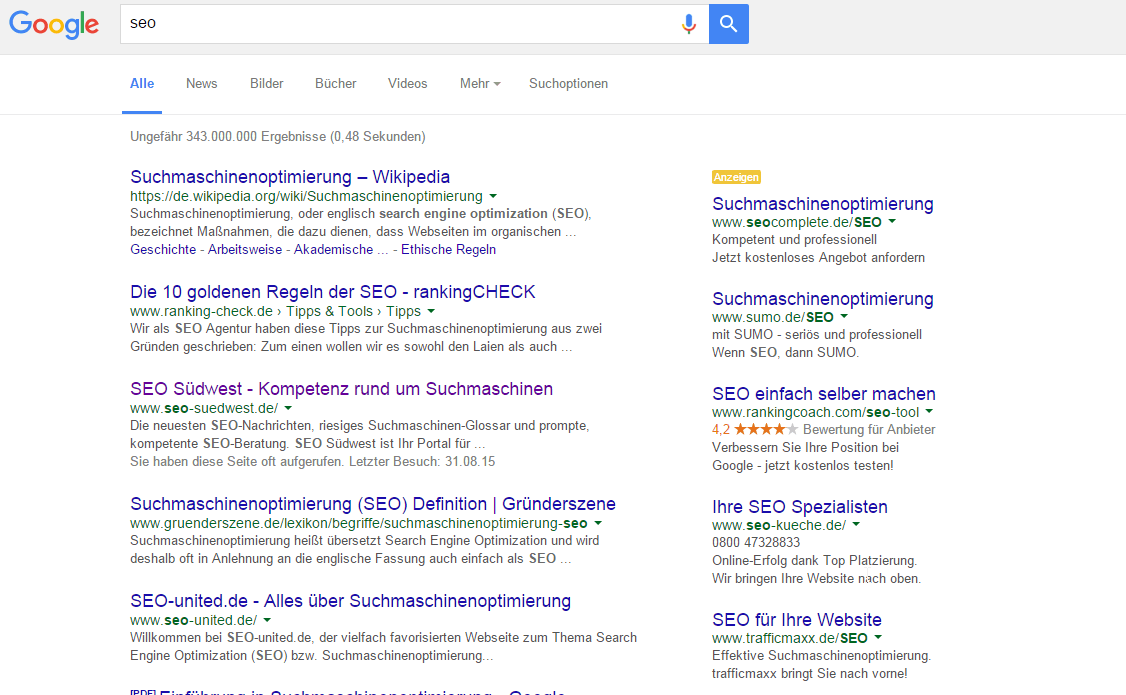Expand dropdown arrow next to seo-suedwest.de URL
Viewport: 1126px width, 695px height.
288,409
